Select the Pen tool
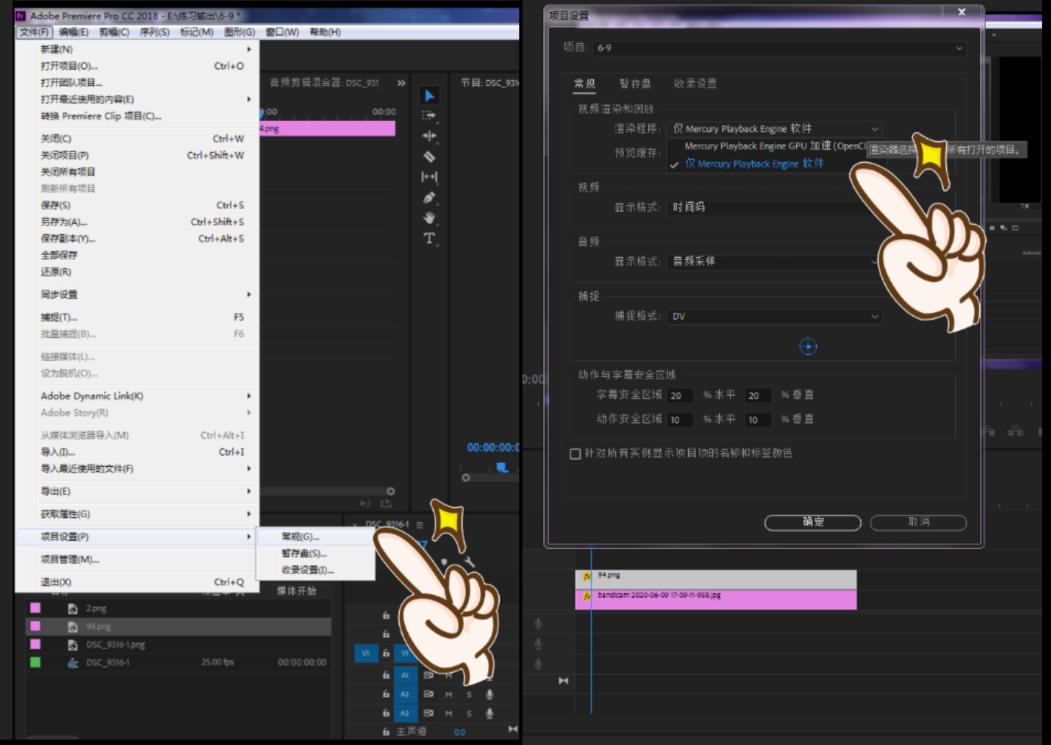Viewport: 1051px width, 745px height. pyautogui.click(x=429, y=197)
